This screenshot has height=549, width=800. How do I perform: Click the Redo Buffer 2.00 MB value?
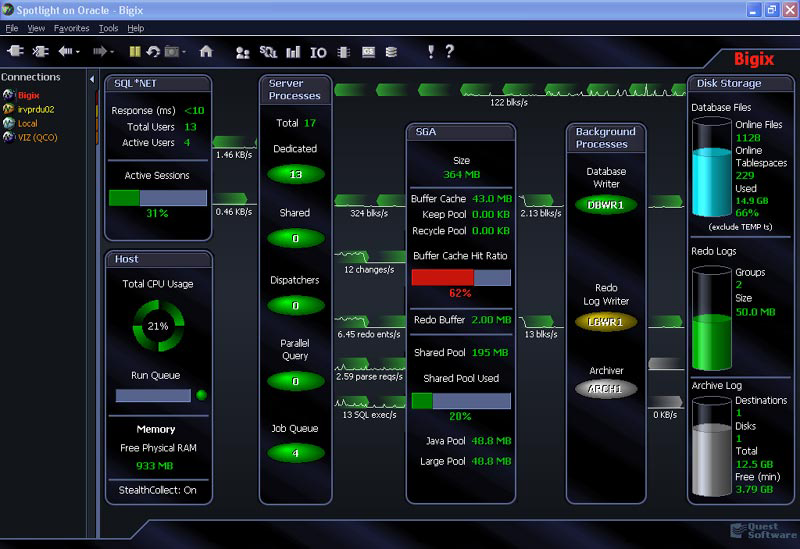coord(491,320)
